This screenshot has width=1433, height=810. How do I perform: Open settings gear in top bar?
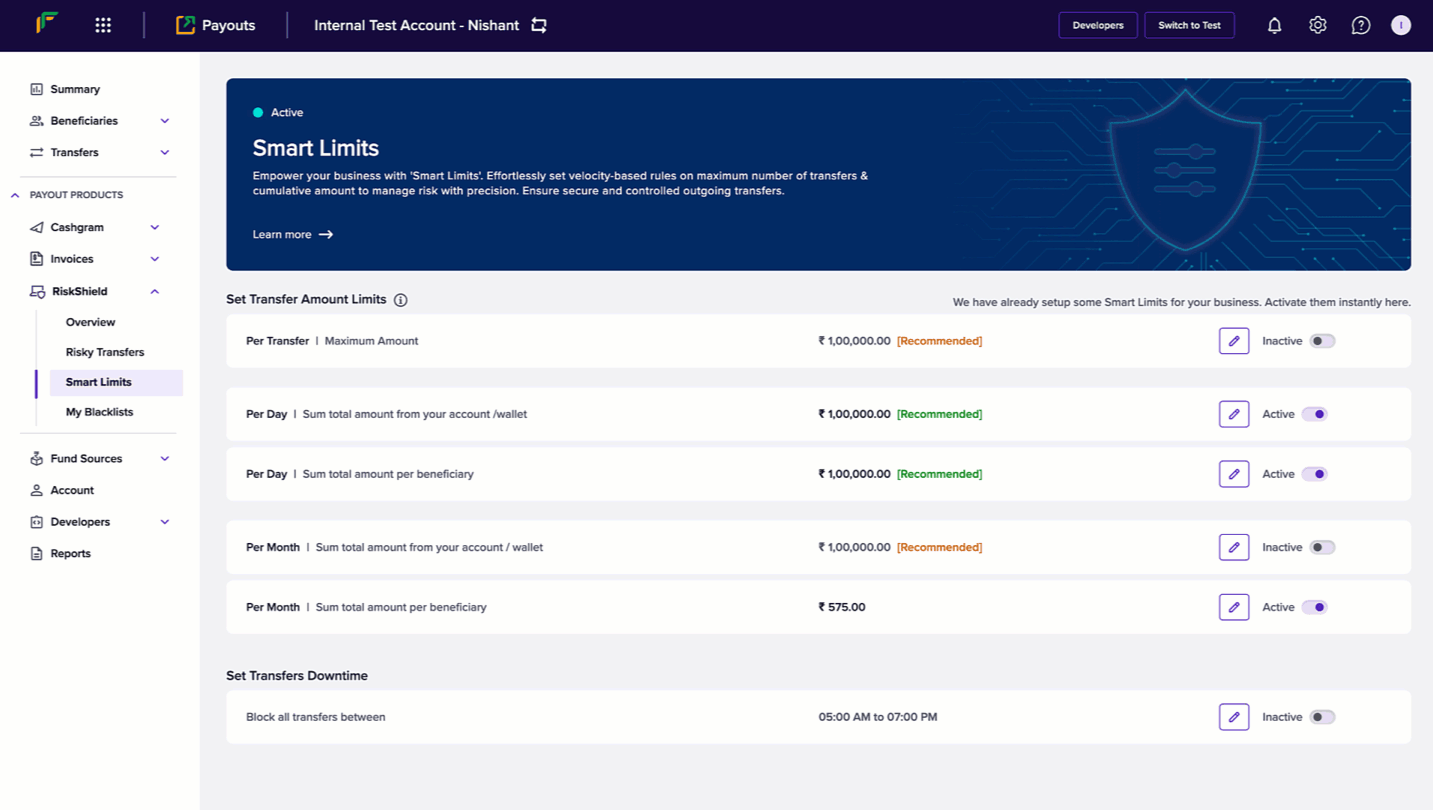(x=1318, y=25)
